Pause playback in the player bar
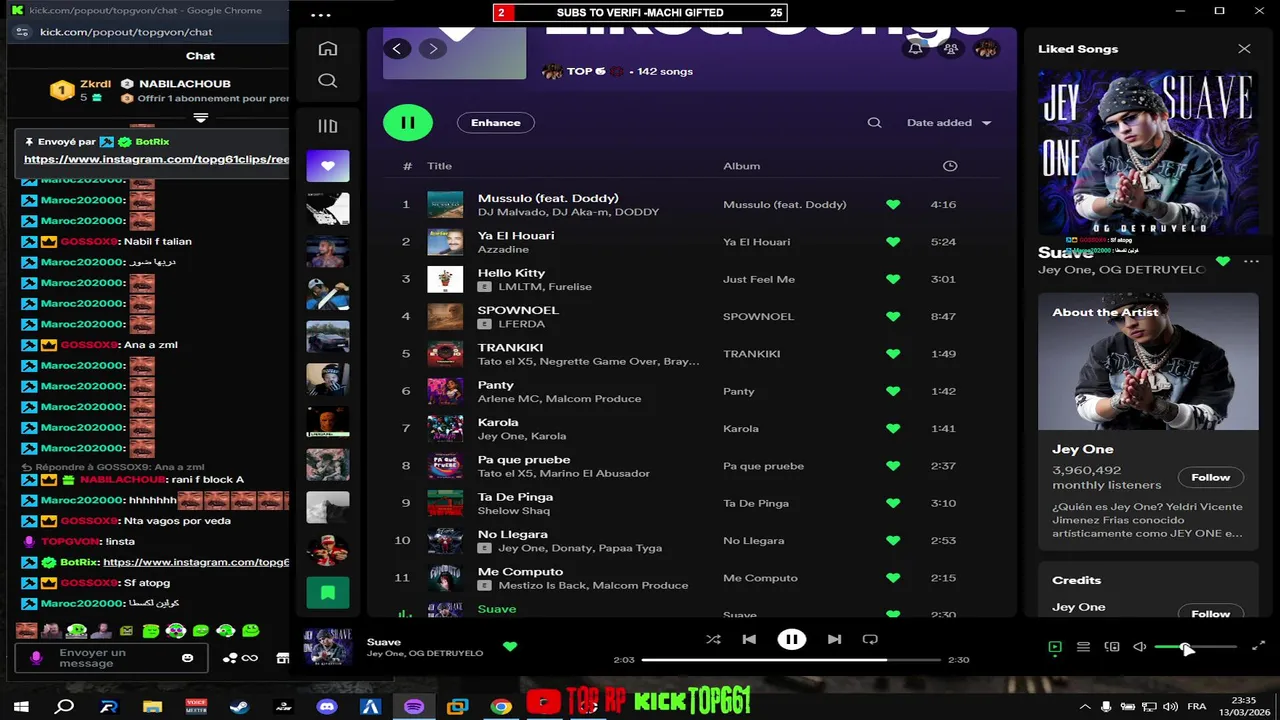Viewport: 1280px width, 720px height. (791, 639)
